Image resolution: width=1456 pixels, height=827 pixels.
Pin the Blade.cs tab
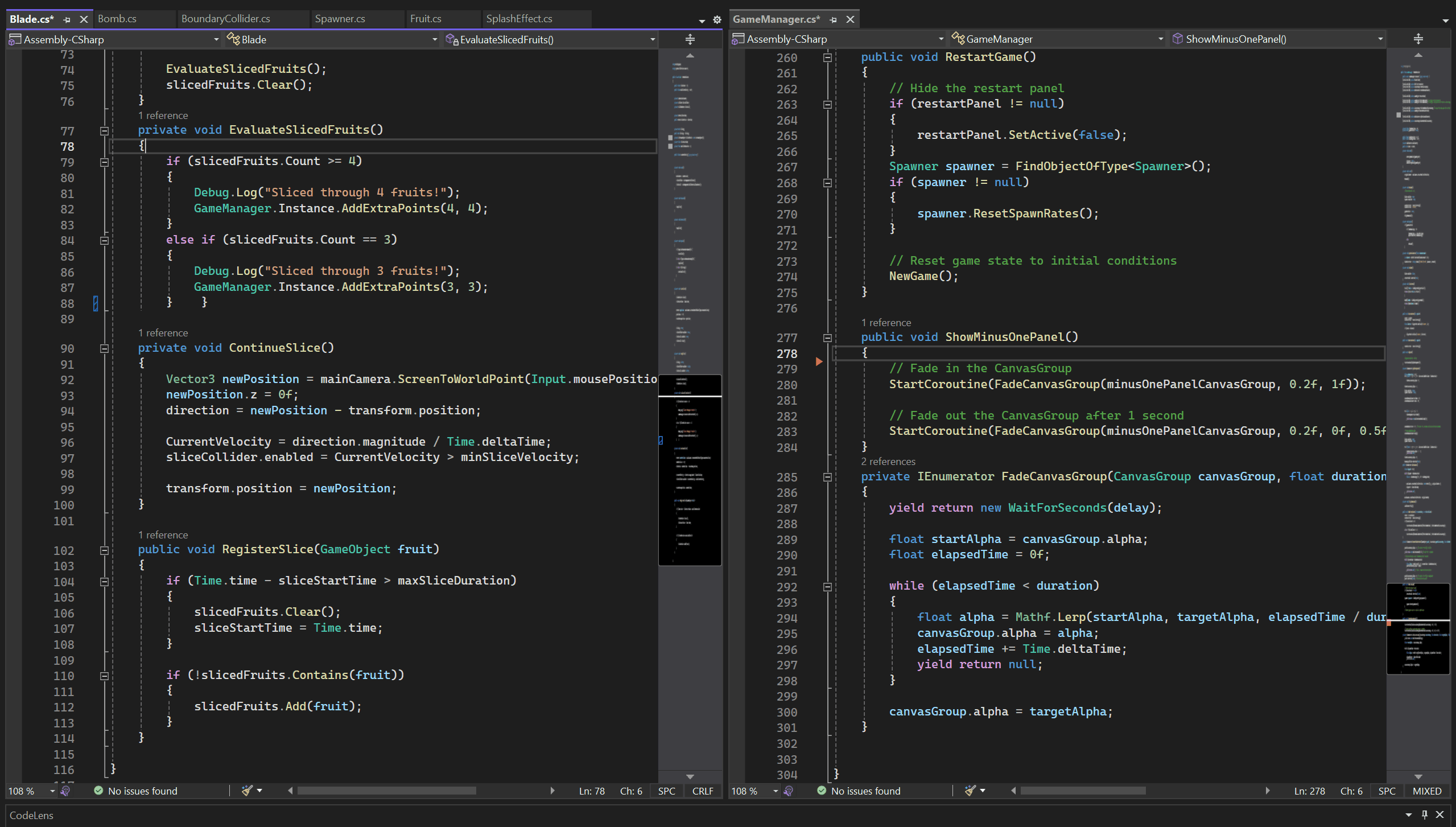click(x=67, y=19)
